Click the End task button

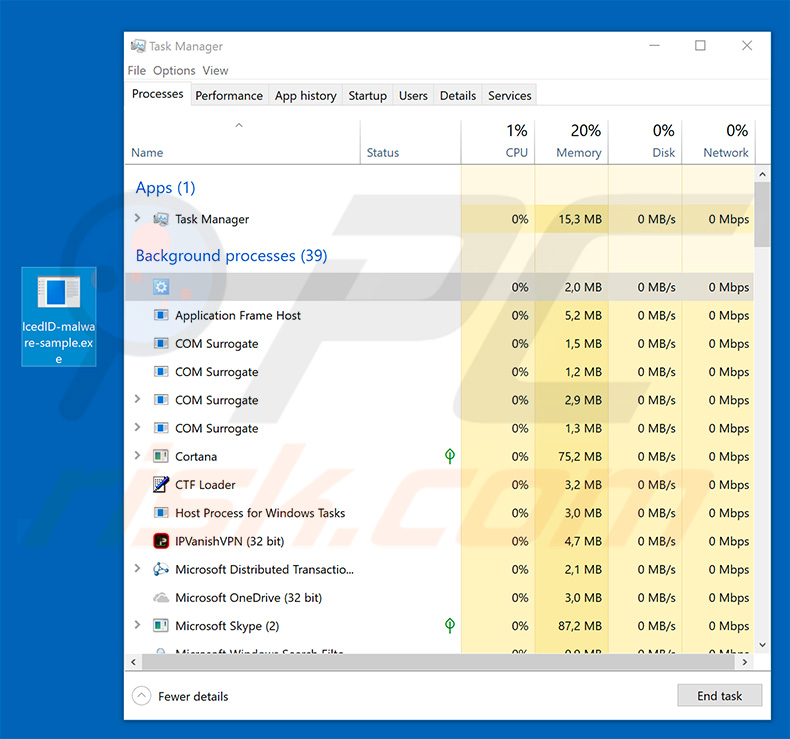pos(719,696)
